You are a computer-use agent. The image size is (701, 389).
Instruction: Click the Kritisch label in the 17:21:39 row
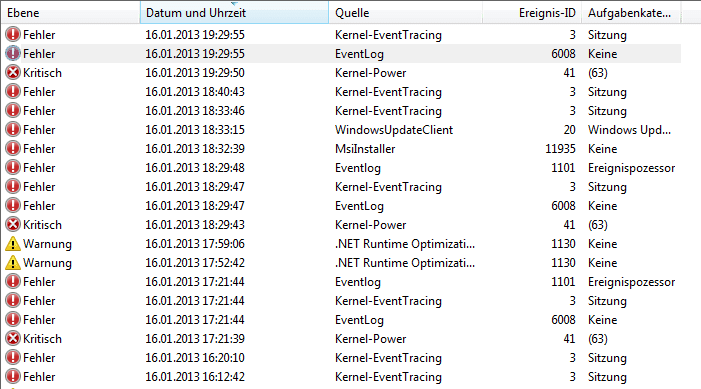42,338
